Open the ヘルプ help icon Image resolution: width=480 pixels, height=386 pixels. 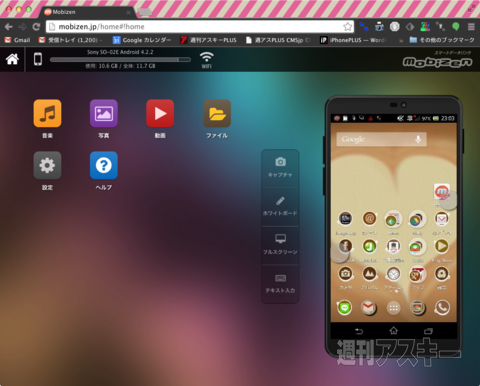pyautogui.click(x=104, y=165)
